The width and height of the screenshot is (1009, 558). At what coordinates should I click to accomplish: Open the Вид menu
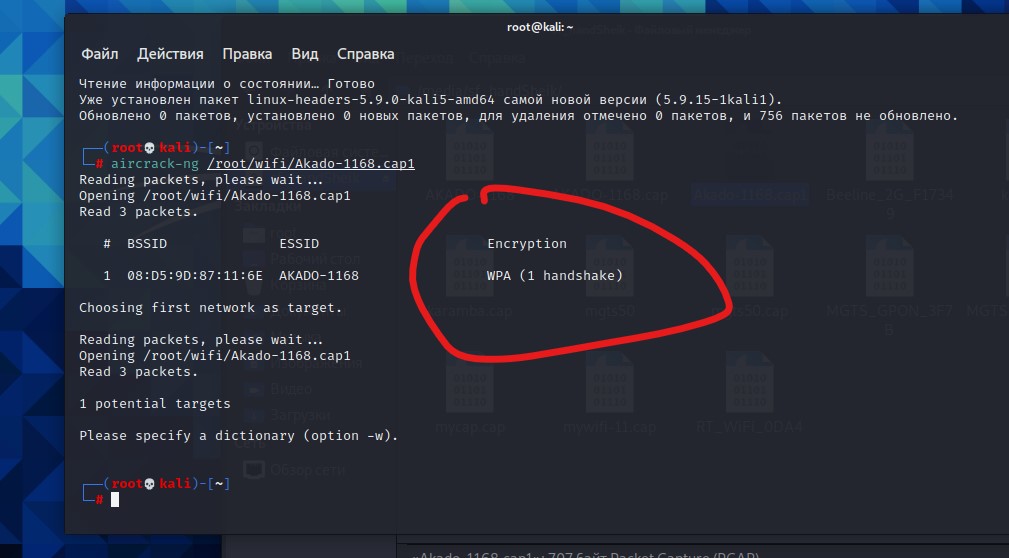coord(305,54)
